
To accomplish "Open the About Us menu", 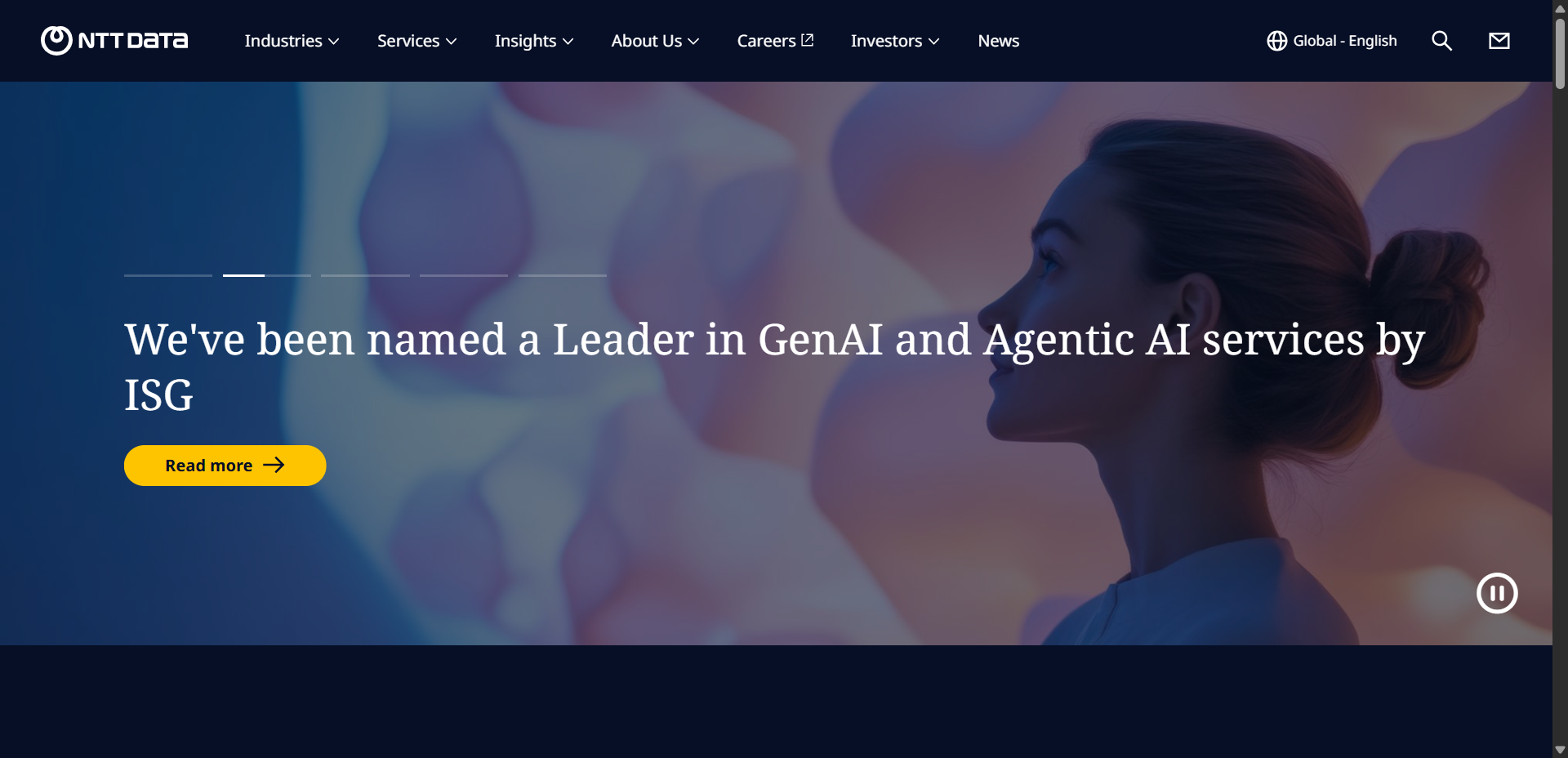I will click(x=655, y=41).
